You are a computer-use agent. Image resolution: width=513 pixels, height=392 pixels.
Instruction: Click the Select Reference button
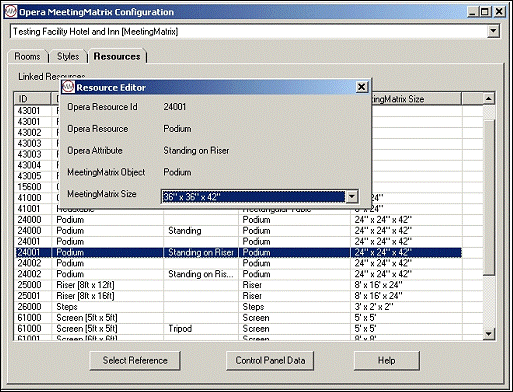(135, 360)
